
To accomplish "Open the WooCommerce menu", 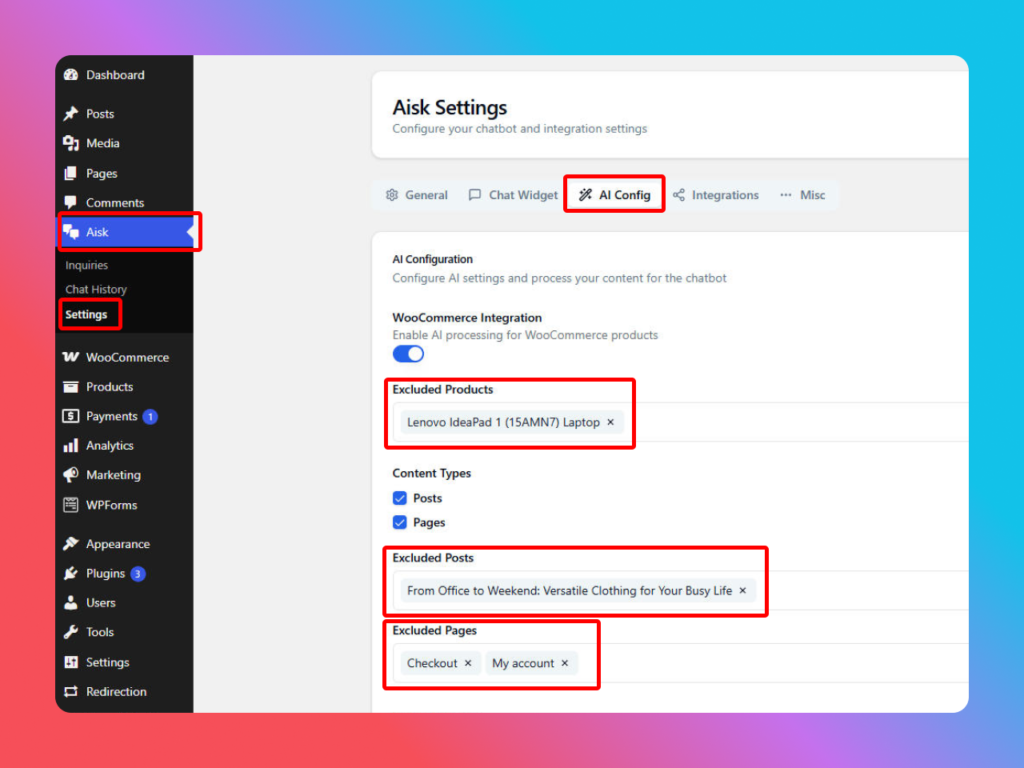I will pos(124,357).
